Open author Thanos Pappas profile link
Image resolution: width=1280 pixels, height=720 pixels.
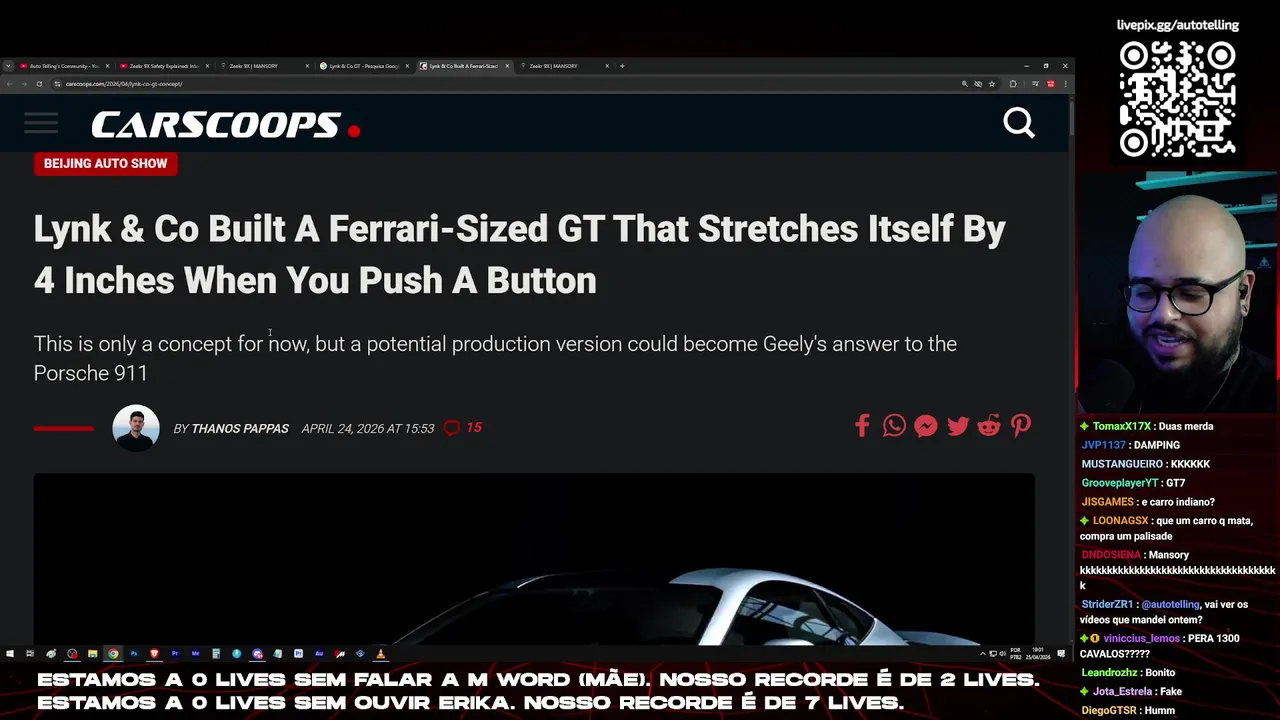pyautogui.click(x=240, y=428)
